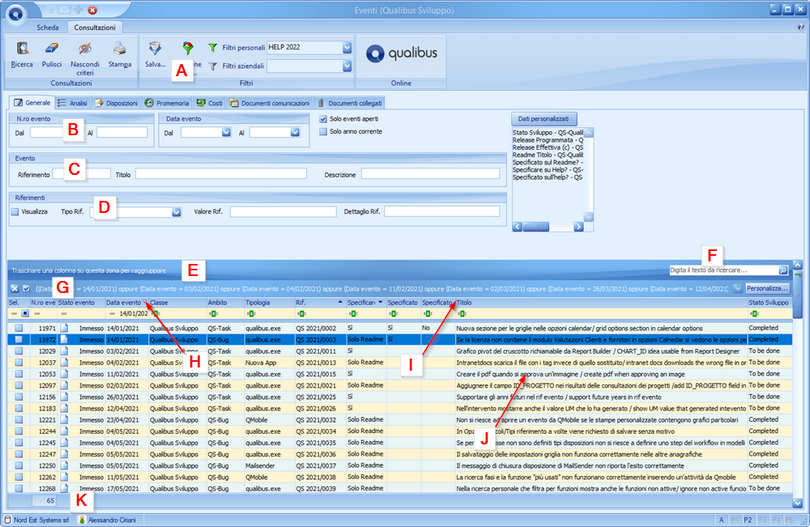Click the document icon in row 11971
The height and width of the screenshot is (527, 810).
pos(64,328)
